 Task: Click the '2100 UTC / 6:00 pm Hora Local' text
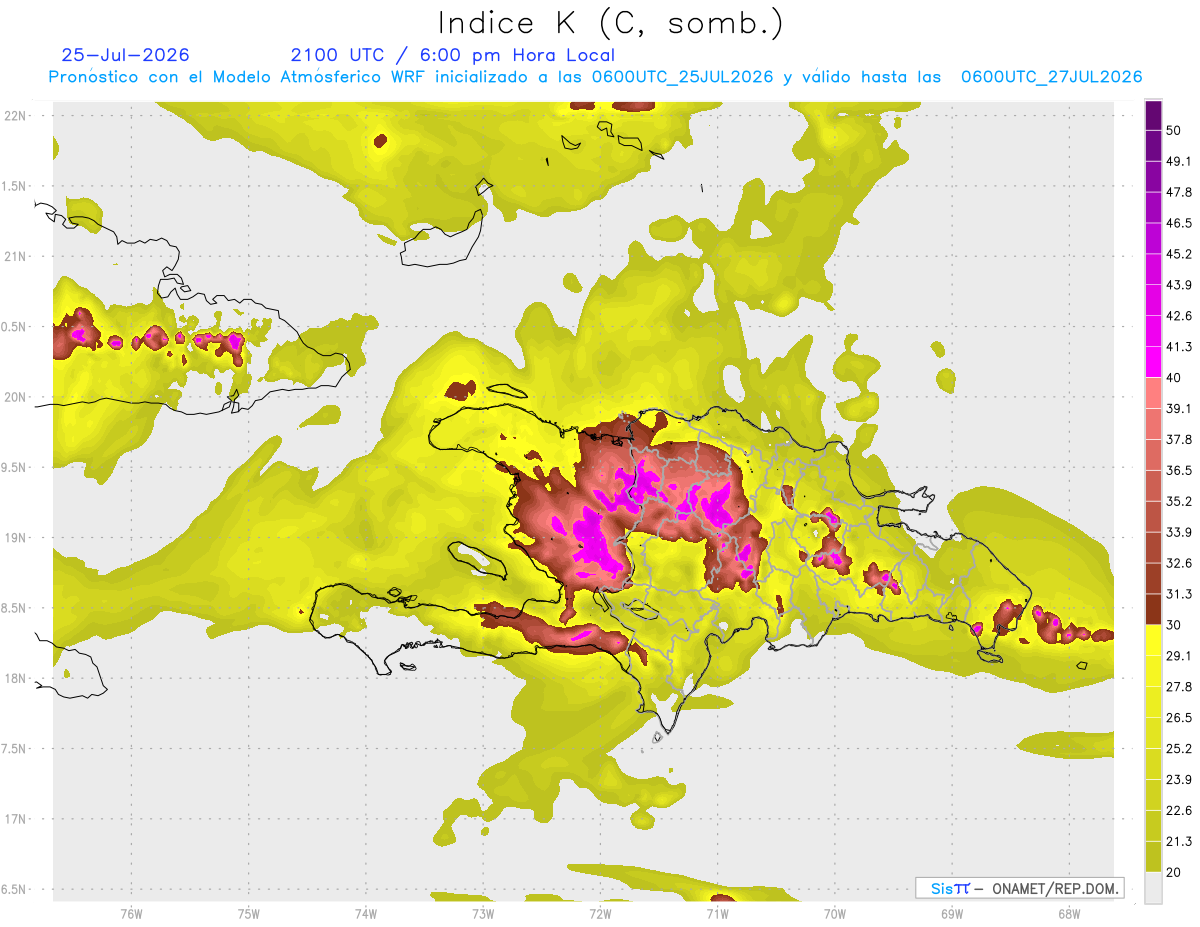pos(452,55)
